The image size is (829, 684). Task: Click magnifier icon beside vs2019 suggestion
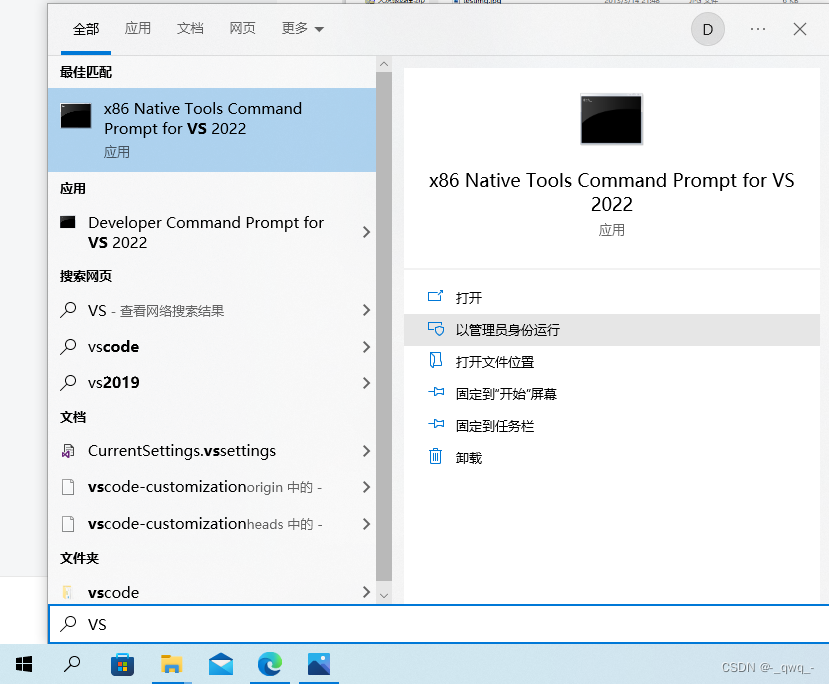click(68, 382)
